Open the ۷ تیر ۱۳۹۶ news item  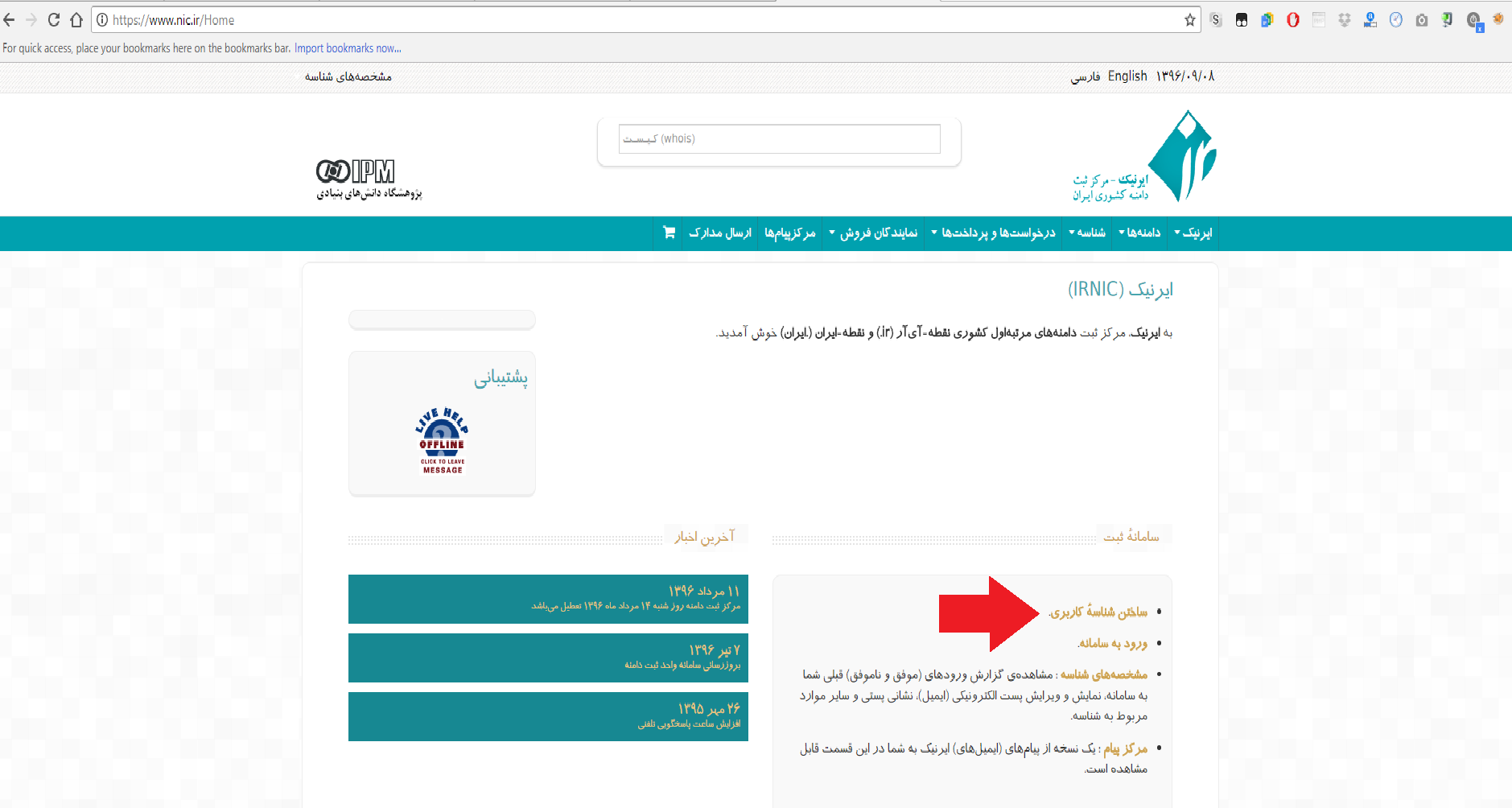click(548, 658)
